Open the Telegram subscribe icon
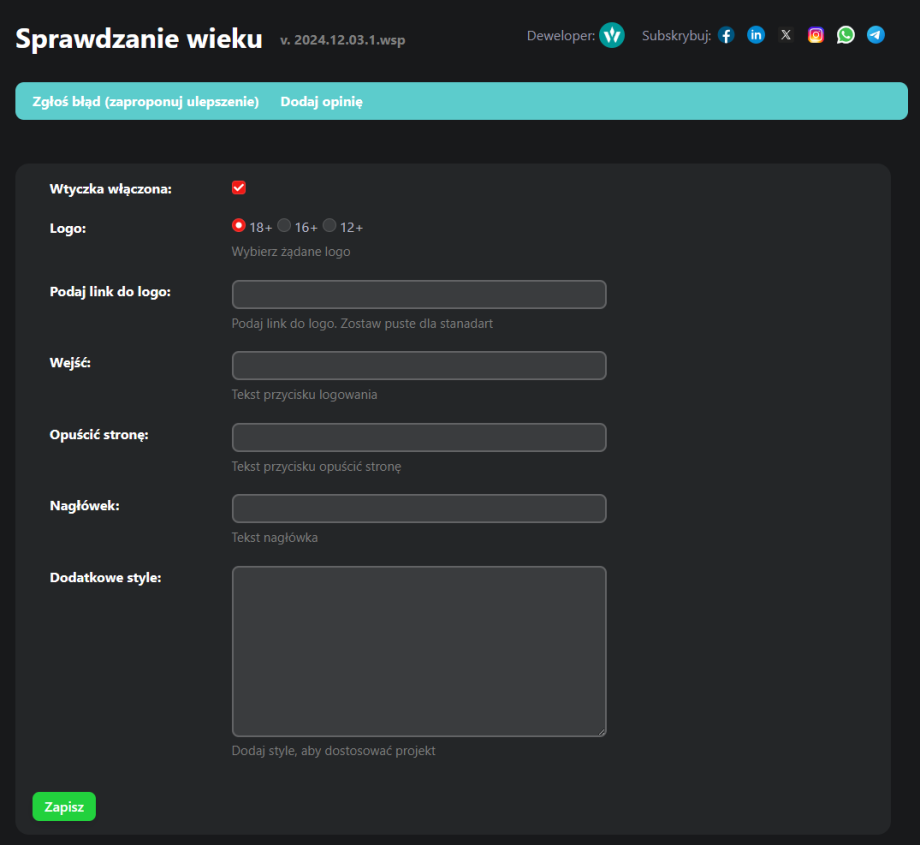This screenshot has width=920, height=845. (x=875, y=35)
